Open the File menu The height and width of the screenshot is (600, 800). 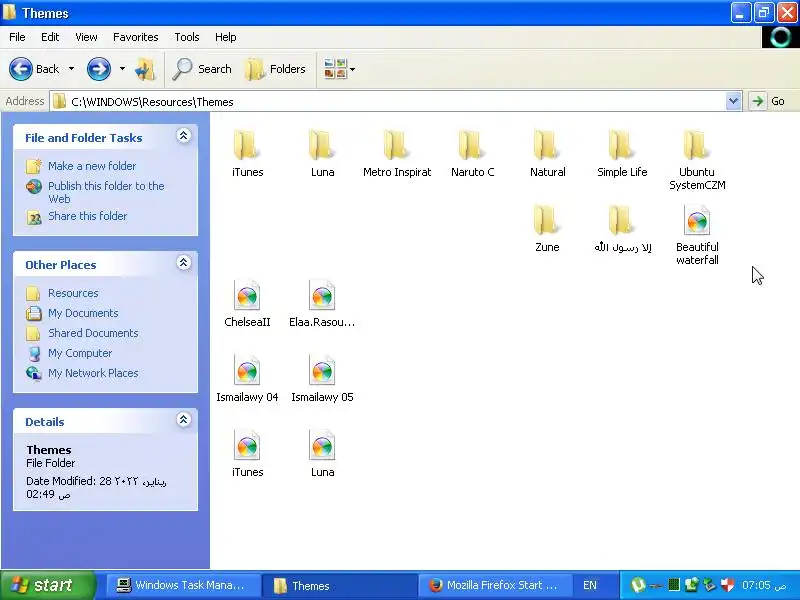[x=17, y=37]
